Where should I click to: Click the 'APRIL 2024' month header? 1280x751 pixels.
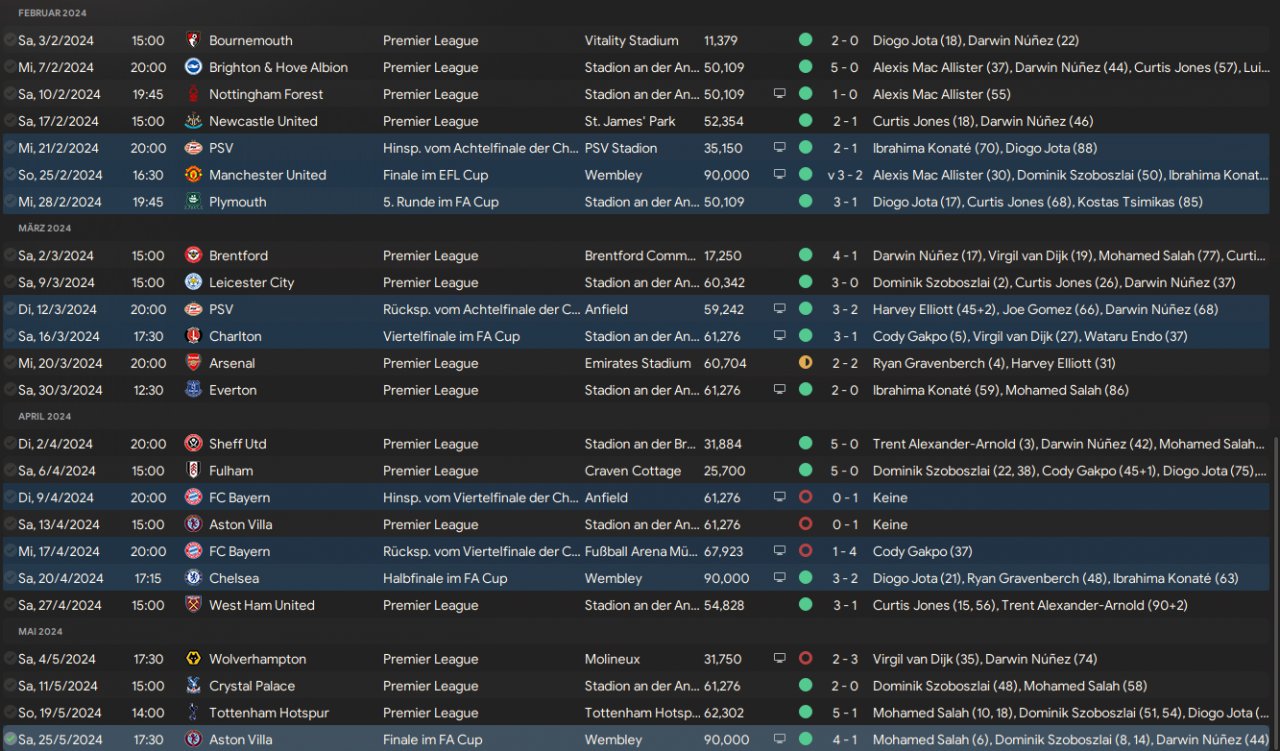pyautogui.click(x=46, y=416)
